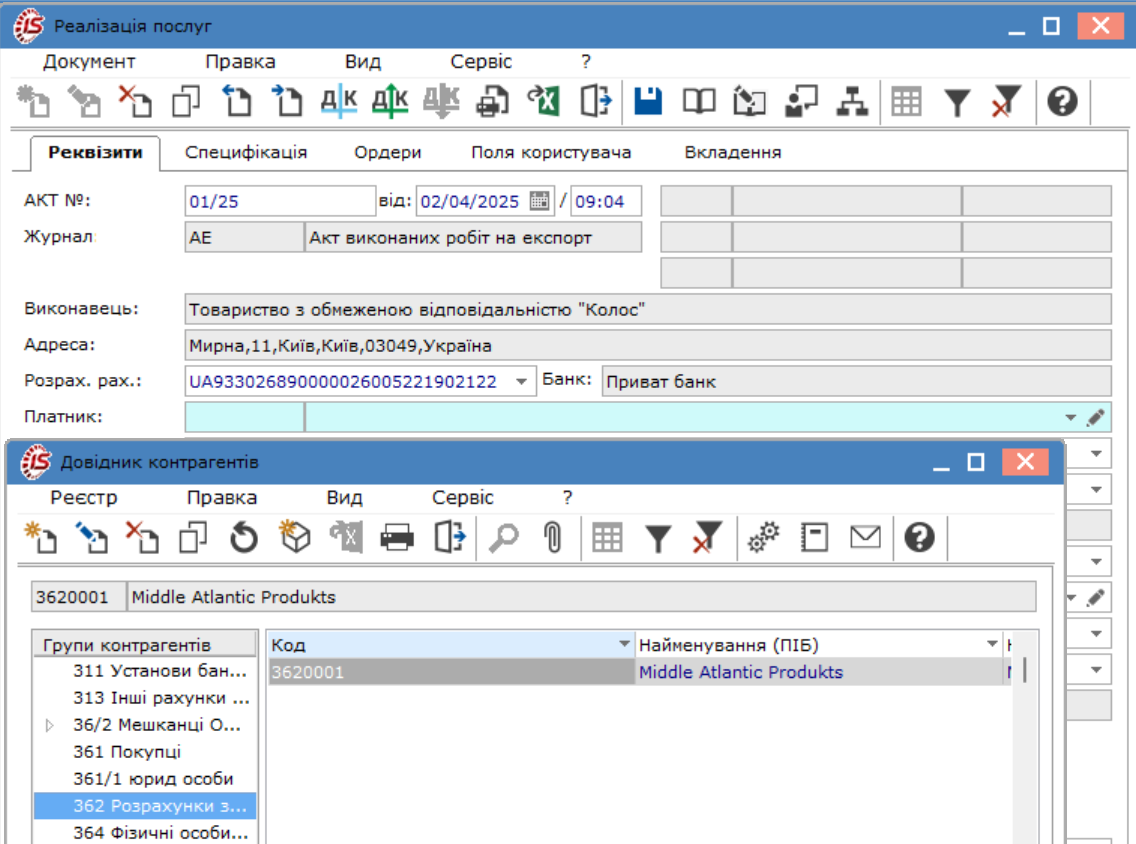Click the hierarchy structure icon in main toolbar

pos(852,101)
